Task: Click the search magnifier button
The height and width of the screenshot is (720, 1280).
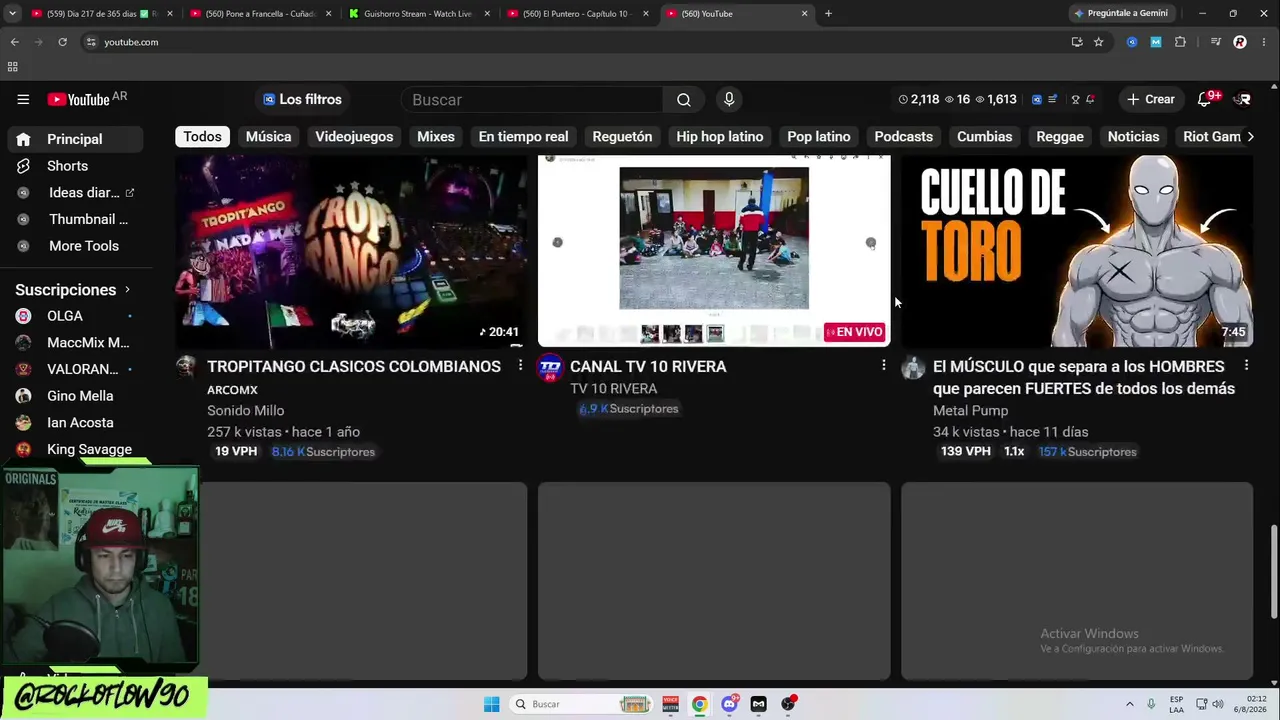Action: pyautogui.click(x=684, y=99)
